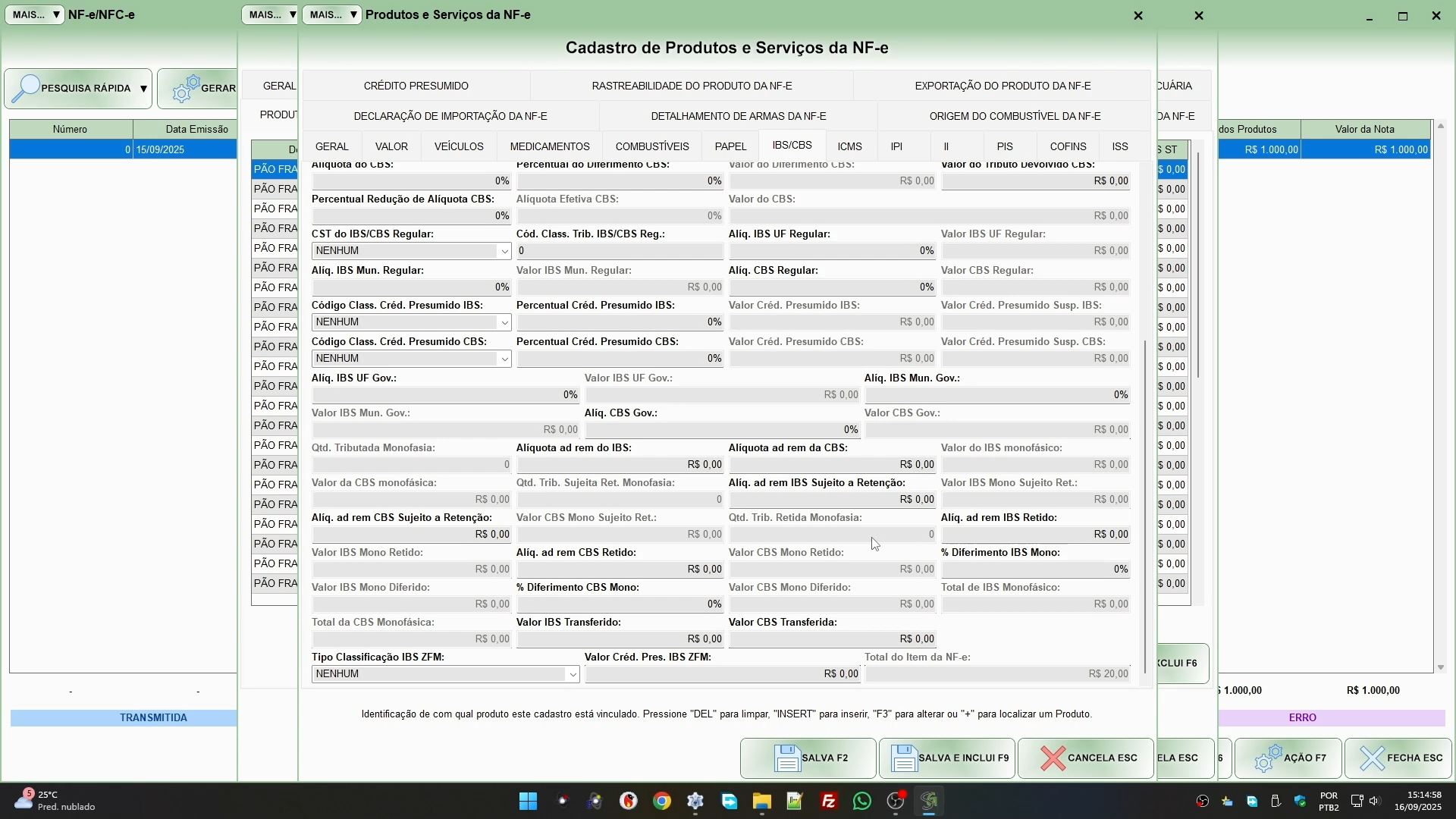Open File Explorer in the taskbar

pos(761,802)
